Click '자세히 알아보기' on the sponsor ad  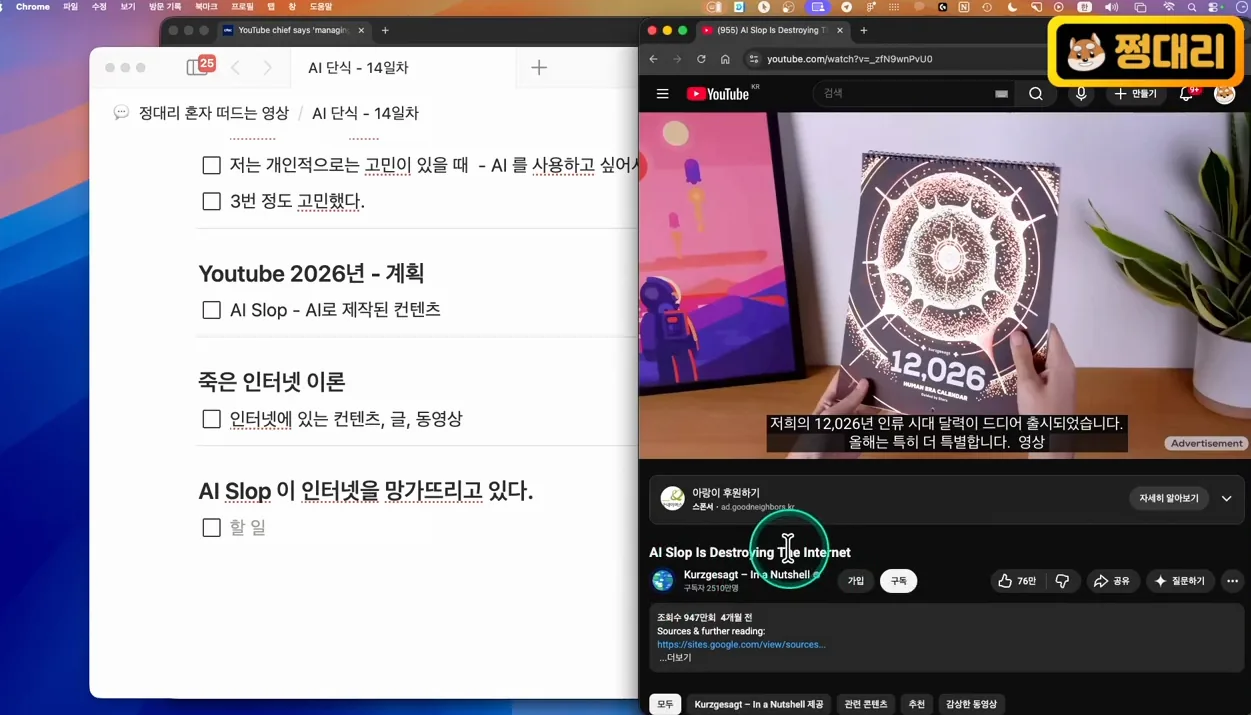(x=1168, y=498)
